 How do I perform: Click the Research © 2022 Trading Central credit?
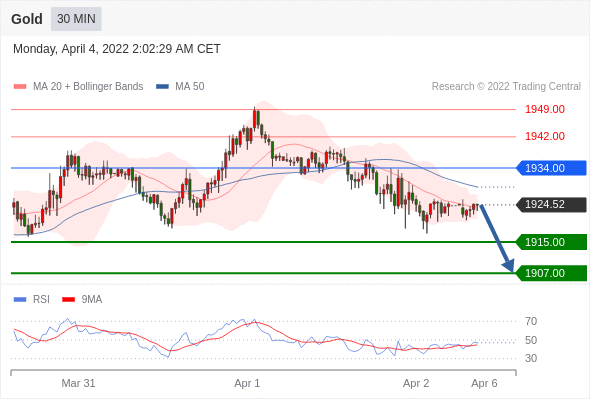[506, 87]
